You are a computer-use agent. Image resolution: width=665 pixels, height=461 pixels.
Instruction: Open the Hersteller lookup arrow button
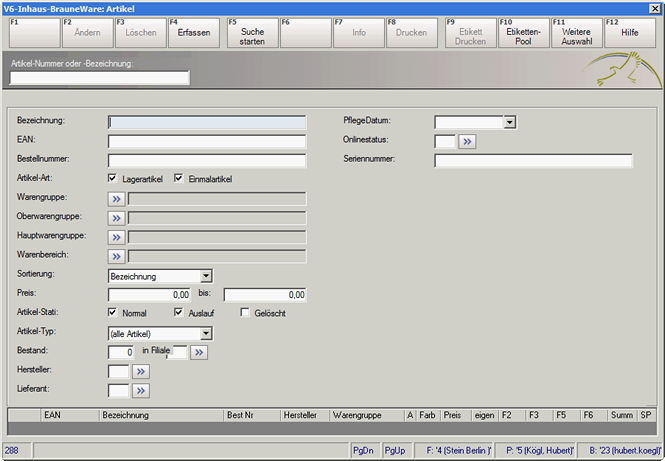(141, 371)
